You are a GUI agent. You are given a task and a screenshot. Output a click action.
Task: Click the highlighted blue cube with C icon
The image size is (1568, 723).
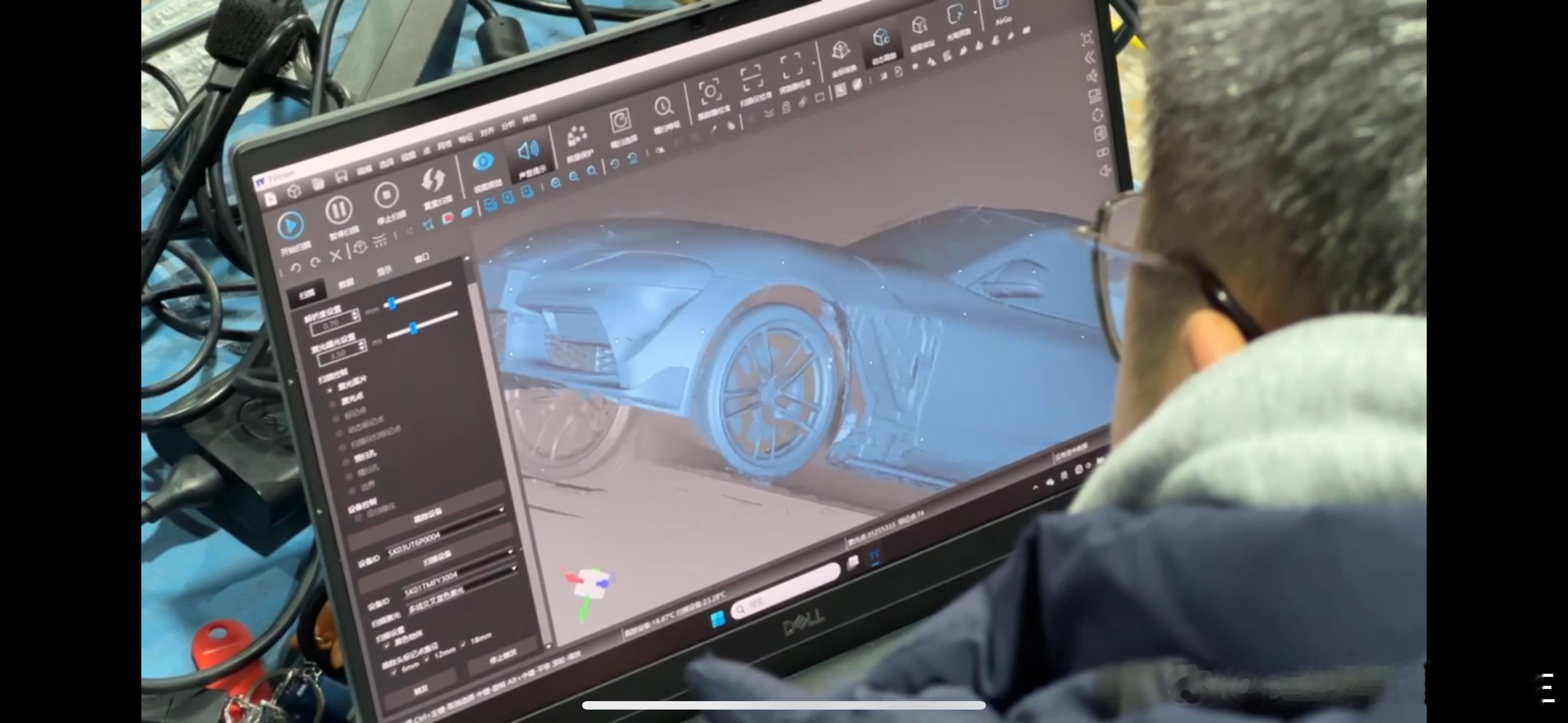click(x=881, y=38)
